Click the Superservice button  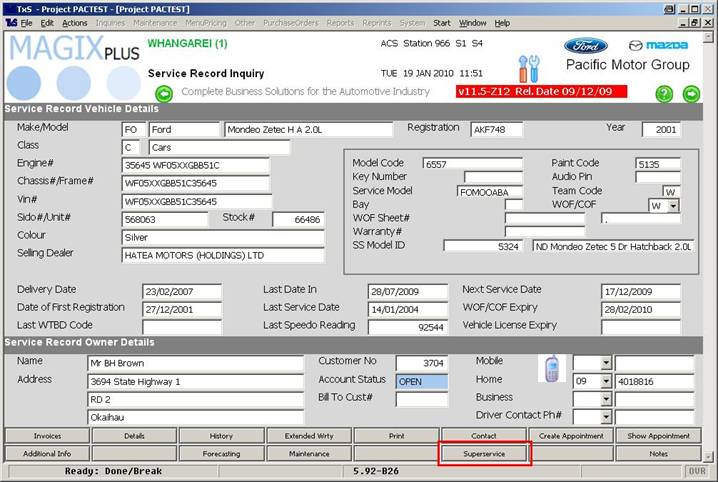[x=484, y=453]
